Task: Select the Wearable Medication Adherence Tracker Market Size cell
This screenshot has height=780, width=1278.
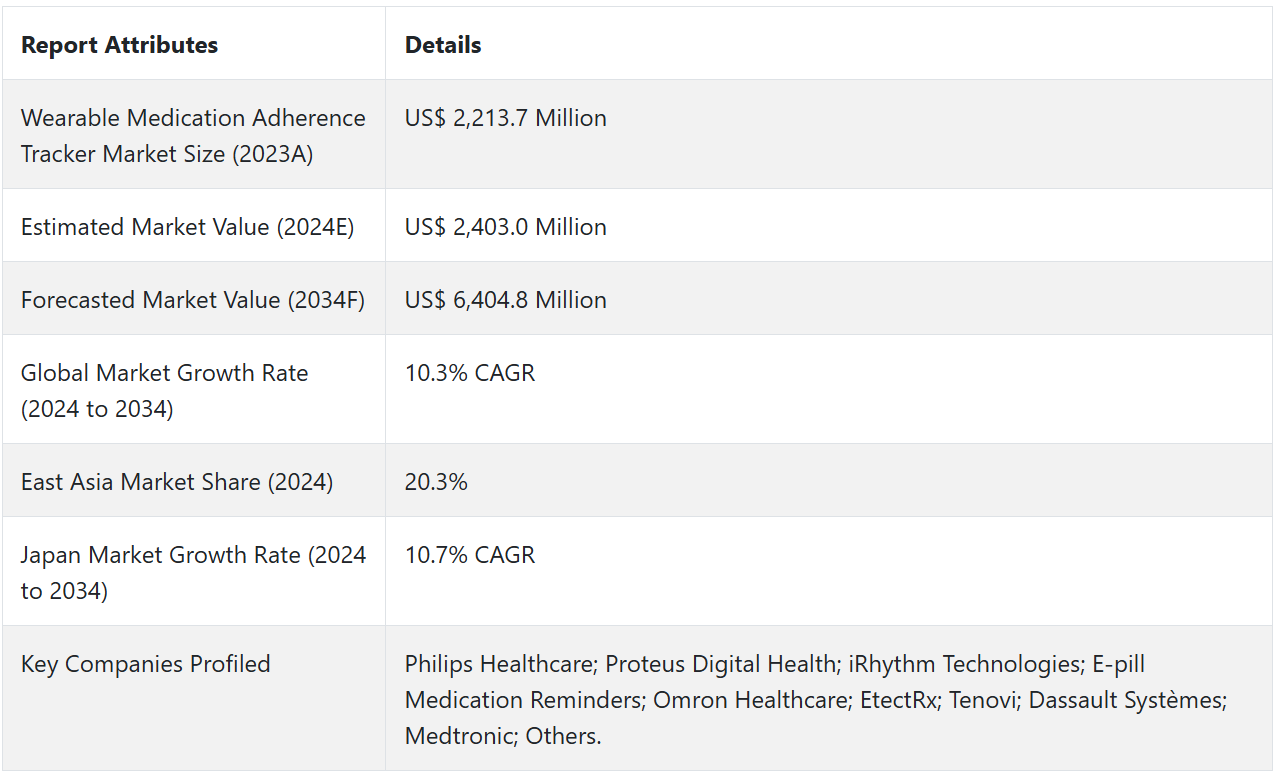Action: point(193,136)
